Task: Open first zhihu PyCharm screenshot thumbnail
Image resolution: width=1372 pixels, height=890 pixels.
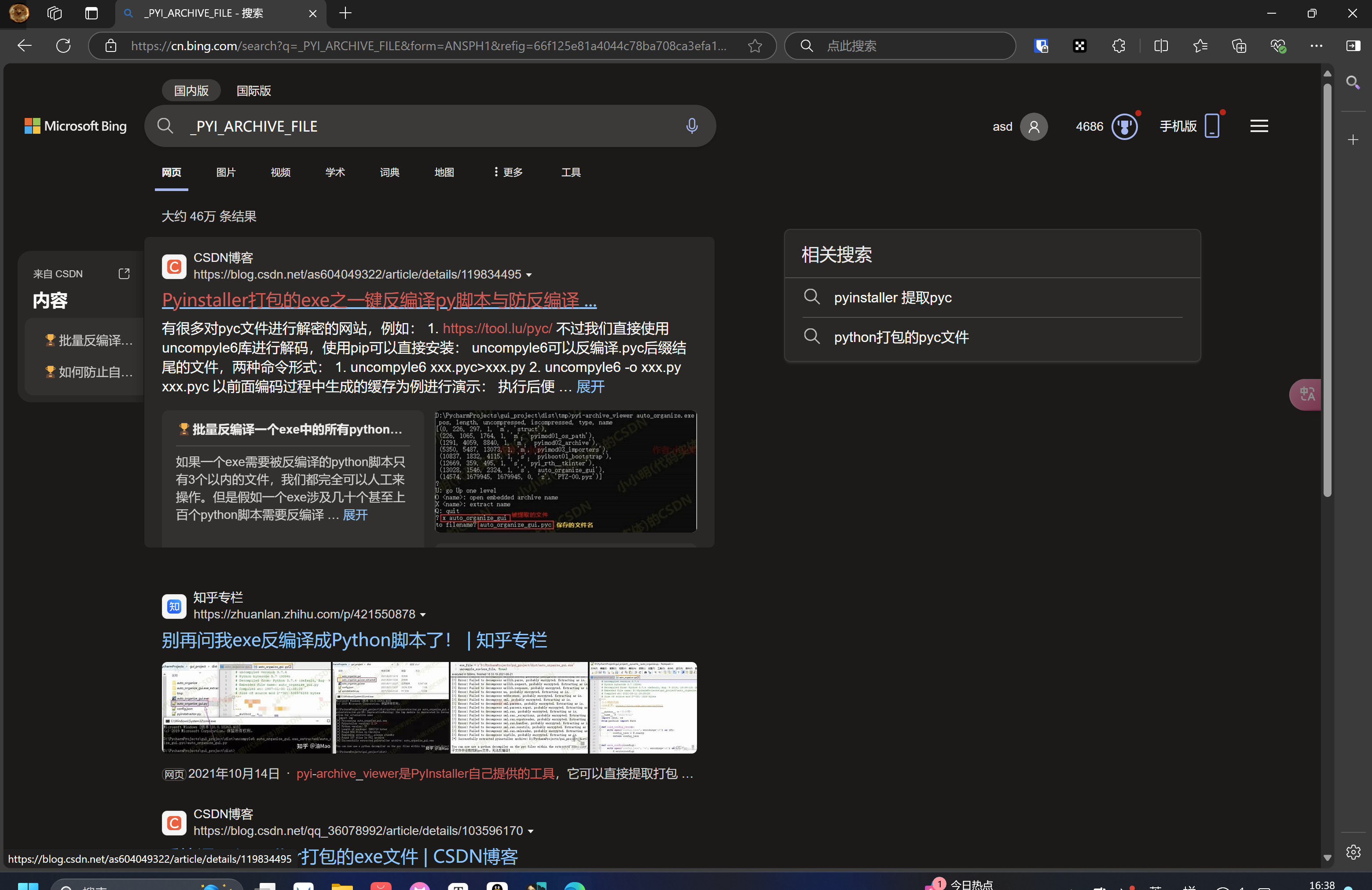Action: [x=246, y=708]
